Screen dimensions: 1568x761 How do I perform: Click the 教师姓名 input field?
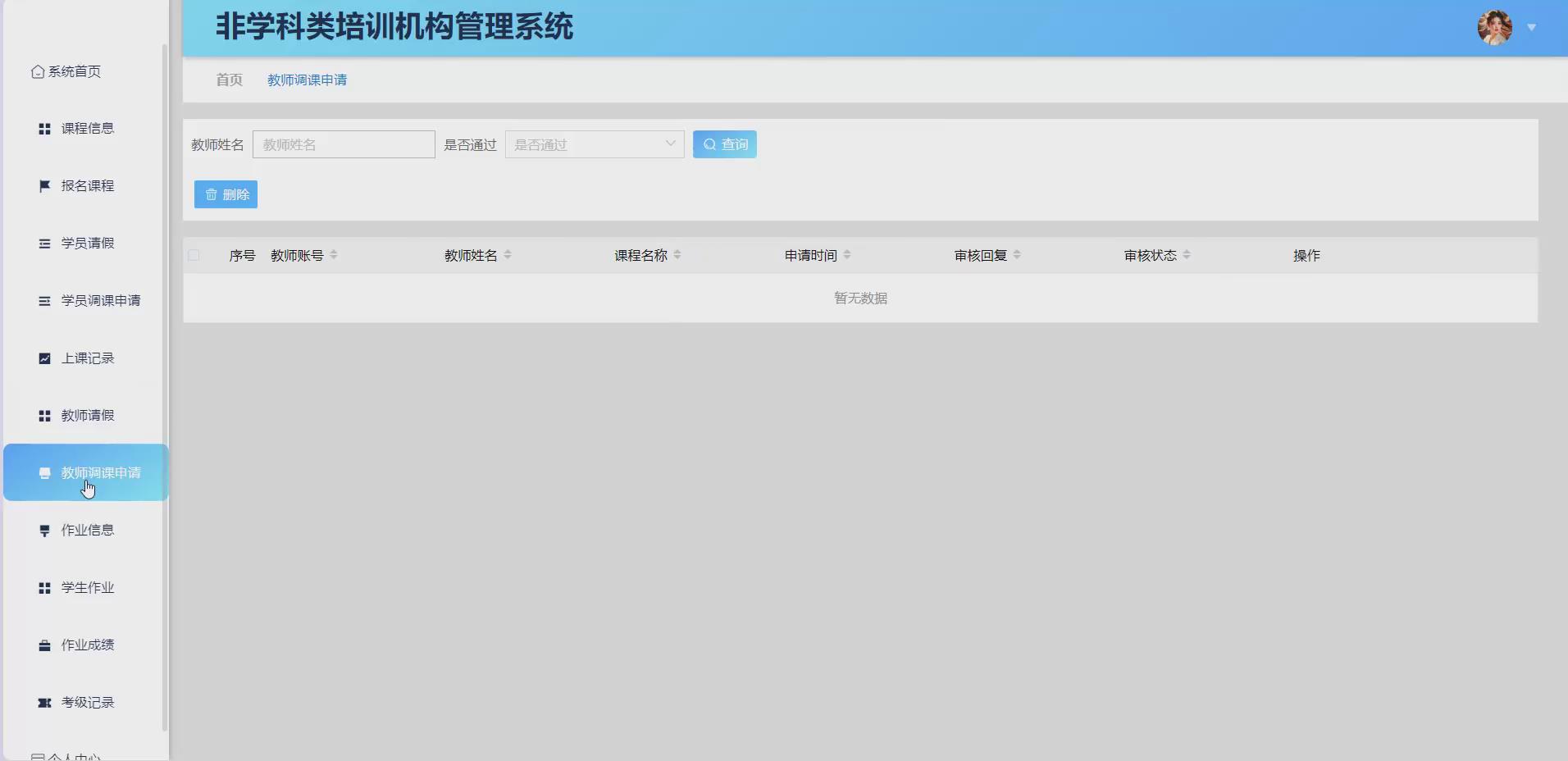344,144
